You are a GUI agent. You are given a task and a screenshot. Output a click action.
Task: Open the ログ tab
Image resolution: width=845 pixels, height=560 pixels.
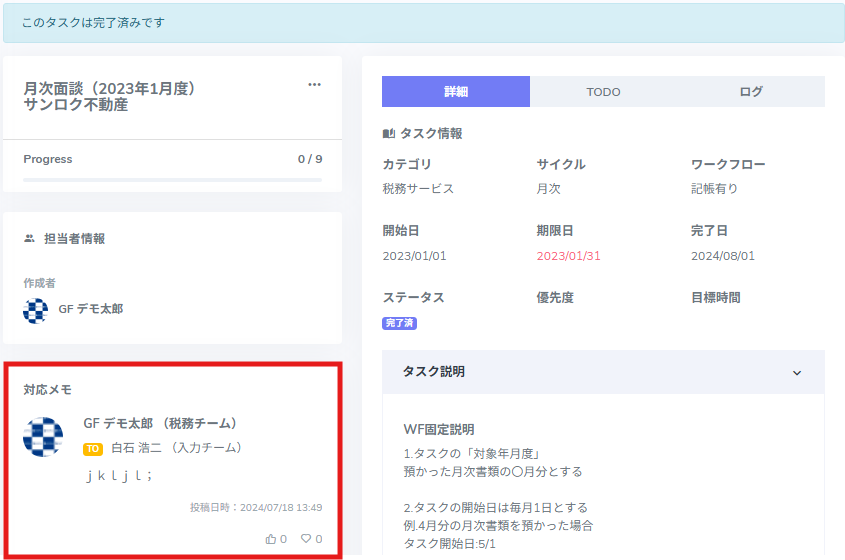tap(751, 92)
